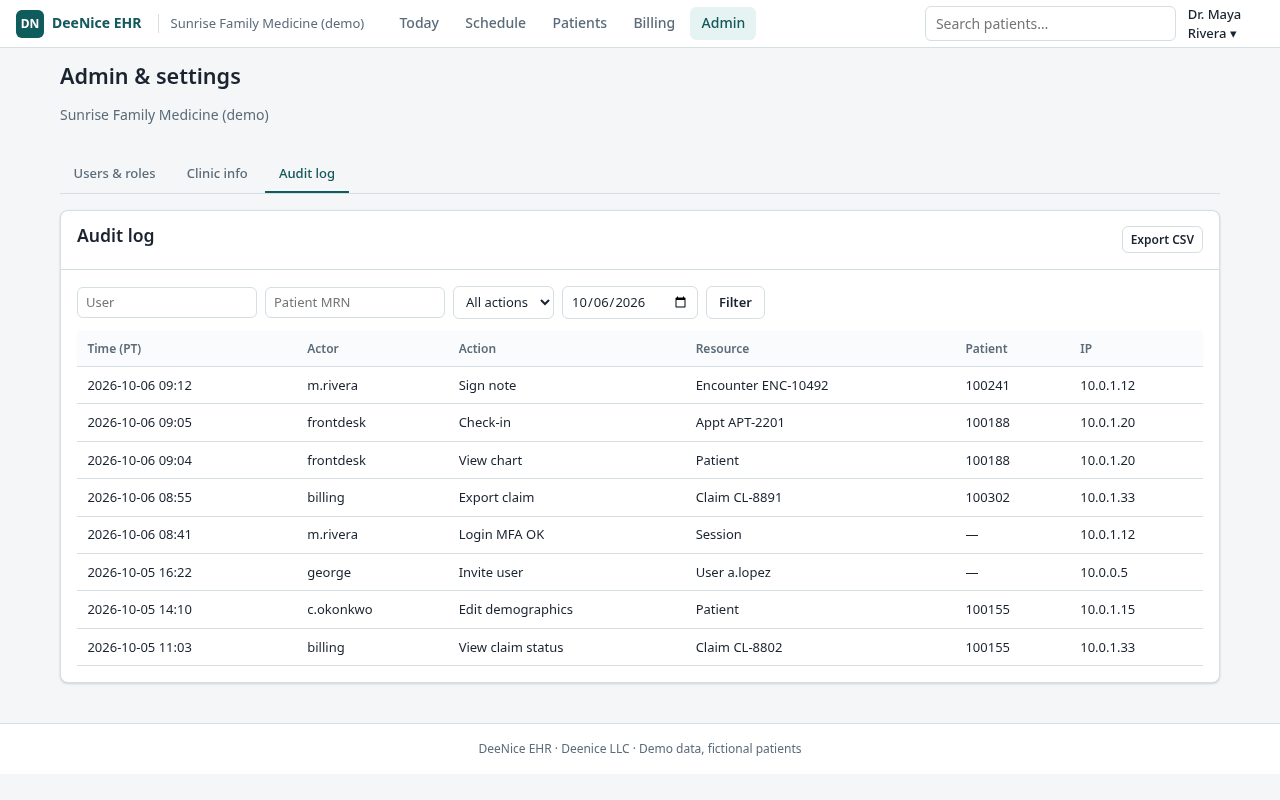1280x800 pixels.
Task: Switch to the Clinic info tab
Action: tap(217, 174)
